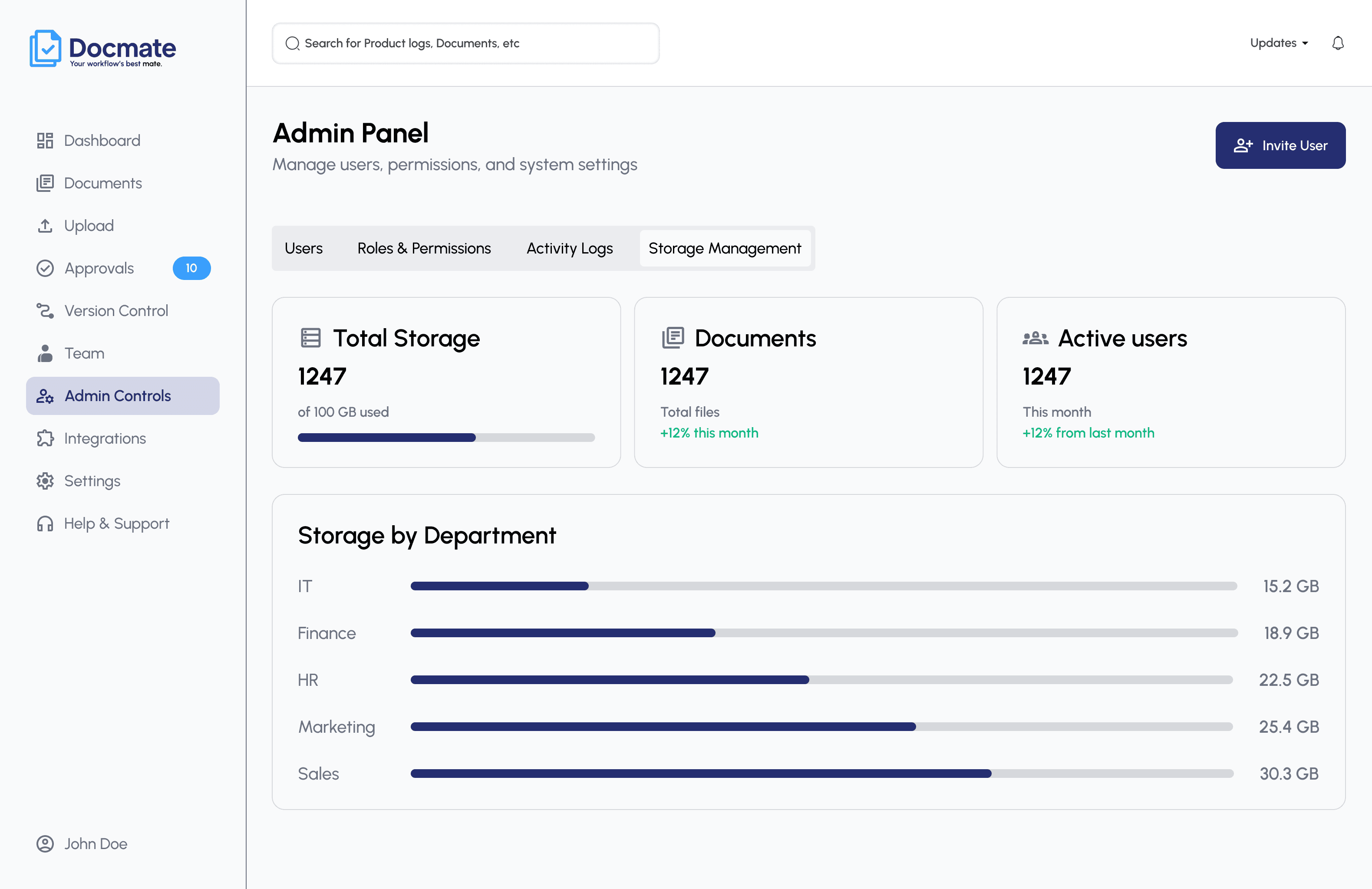The image size is (1372, 889).
Task: Open the Approvals badge showing 10
Action: pyautogui.click(x=191, y=268)
